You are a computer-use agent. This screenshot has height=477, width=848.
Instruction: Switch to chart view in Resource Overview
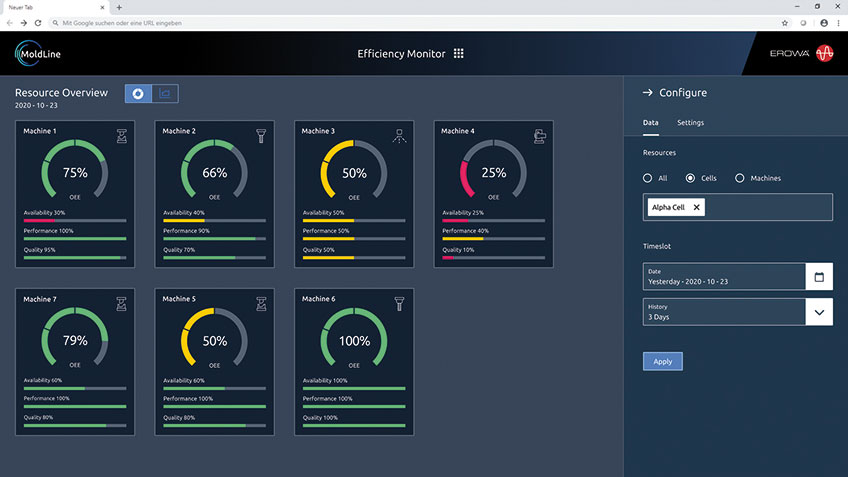pyautogui.click(x=165, y=93)
